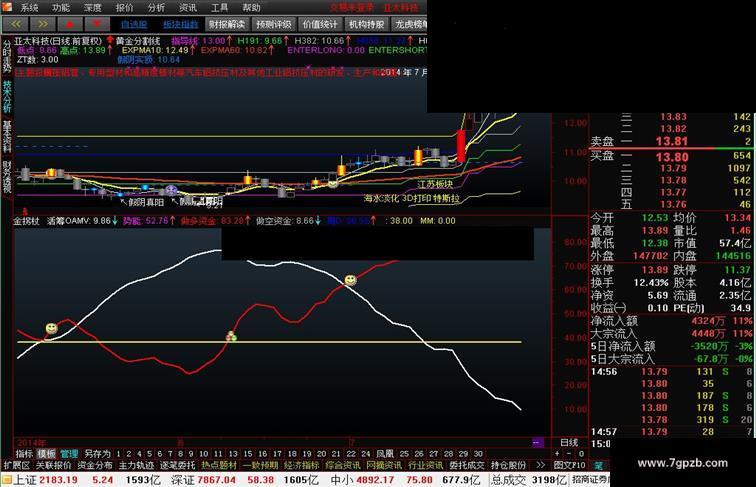Click the 预测评级 button
756x487 pixels.
click(273, 25)
